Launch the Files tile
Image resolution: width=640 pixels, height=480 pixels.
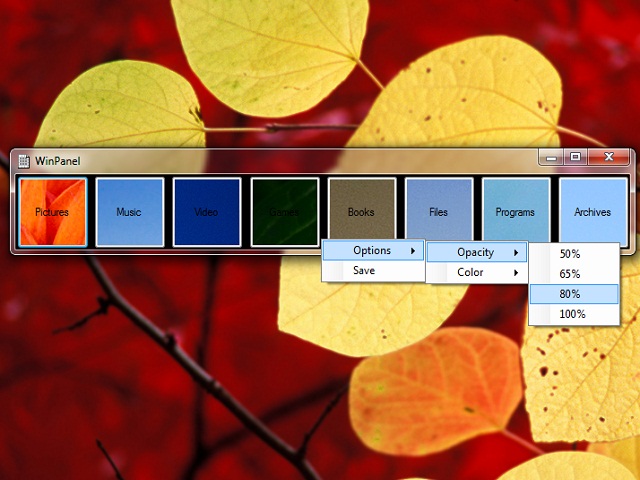coord(439,209)
